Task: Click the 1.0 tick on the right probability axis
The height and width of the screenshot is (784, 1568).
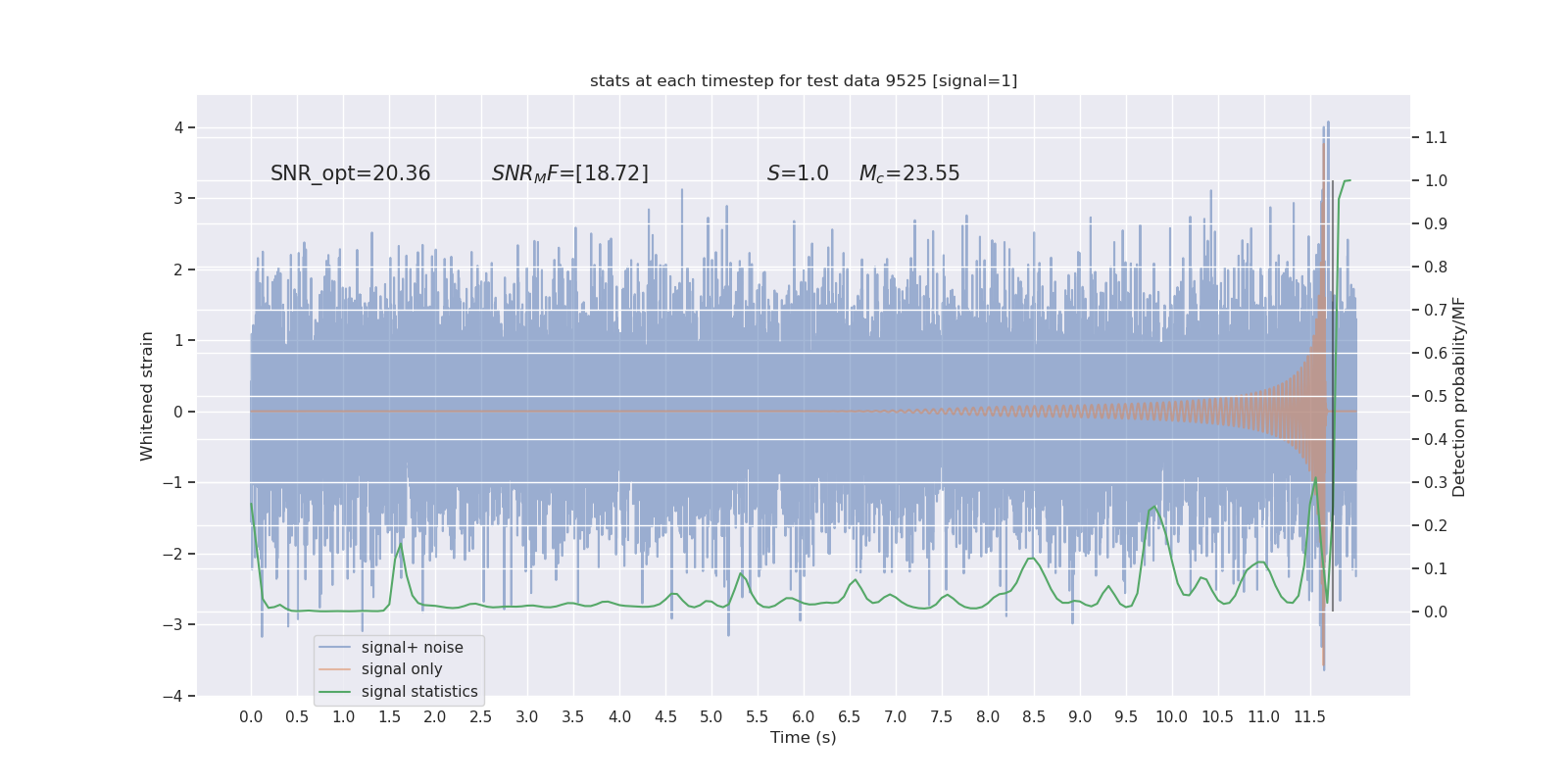Action: [1436, 180]
